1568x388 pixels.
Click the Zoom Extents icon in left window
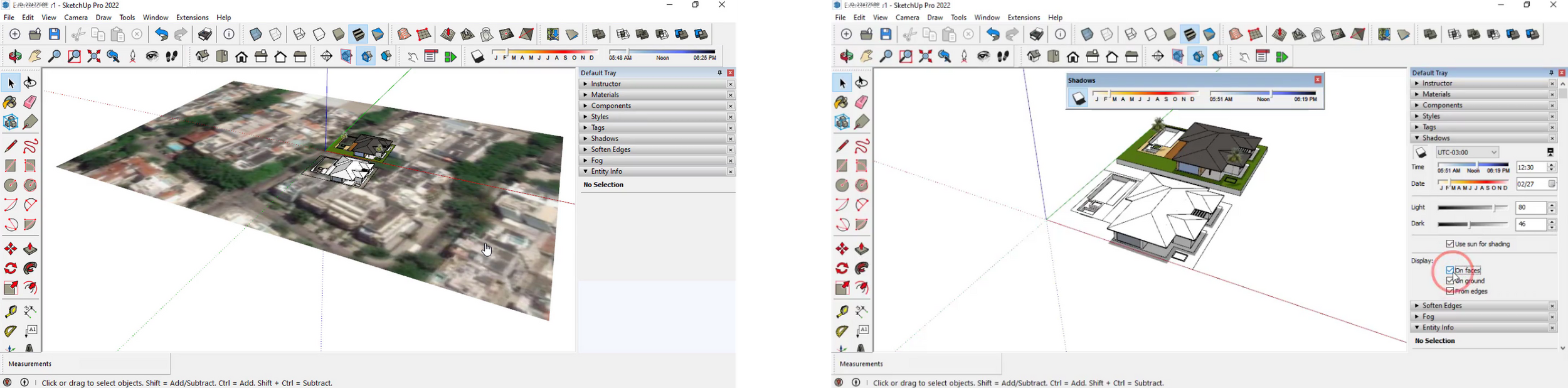click(x=94, y=57)
